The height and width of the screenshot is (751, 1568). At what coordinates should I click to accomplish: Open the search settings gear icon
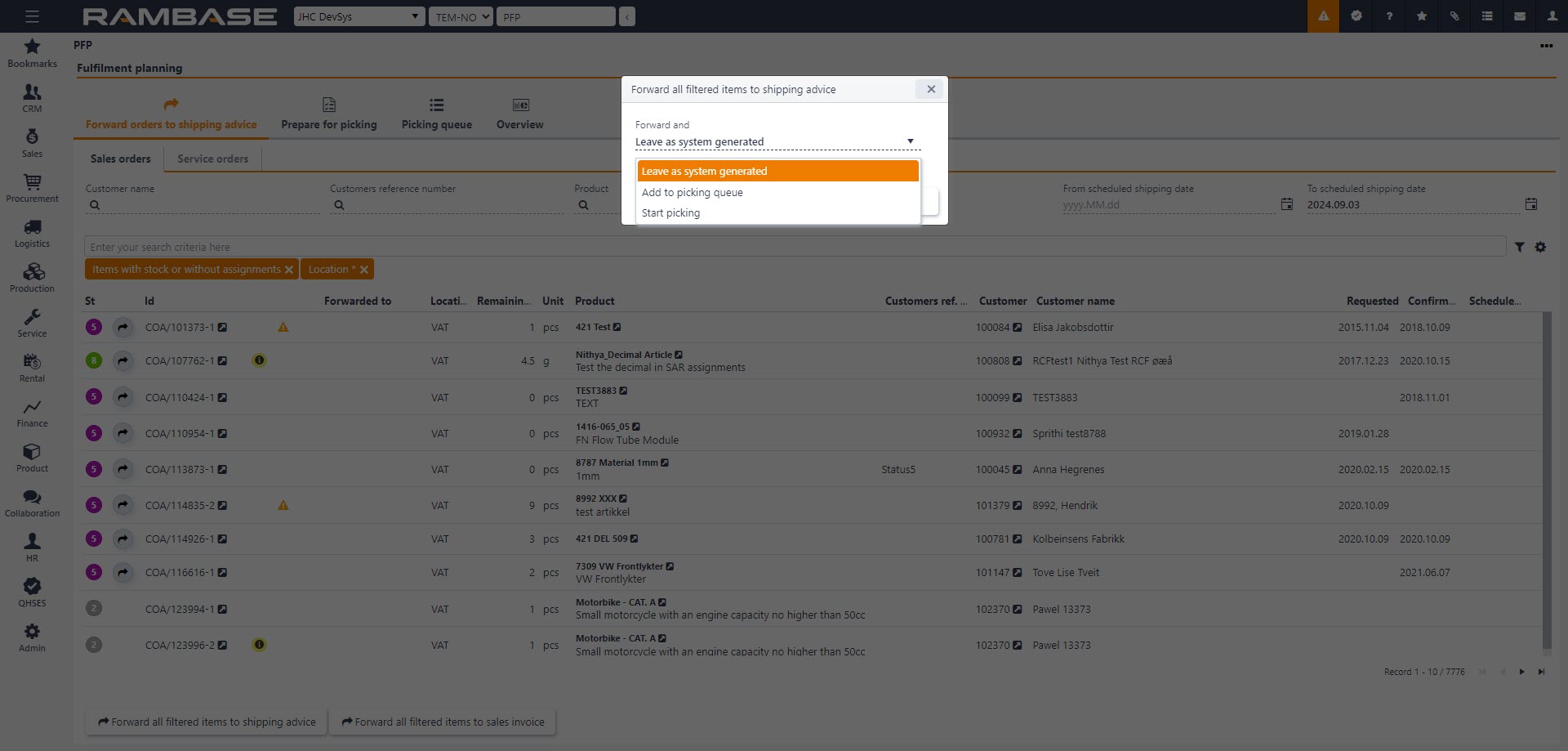1540,248
